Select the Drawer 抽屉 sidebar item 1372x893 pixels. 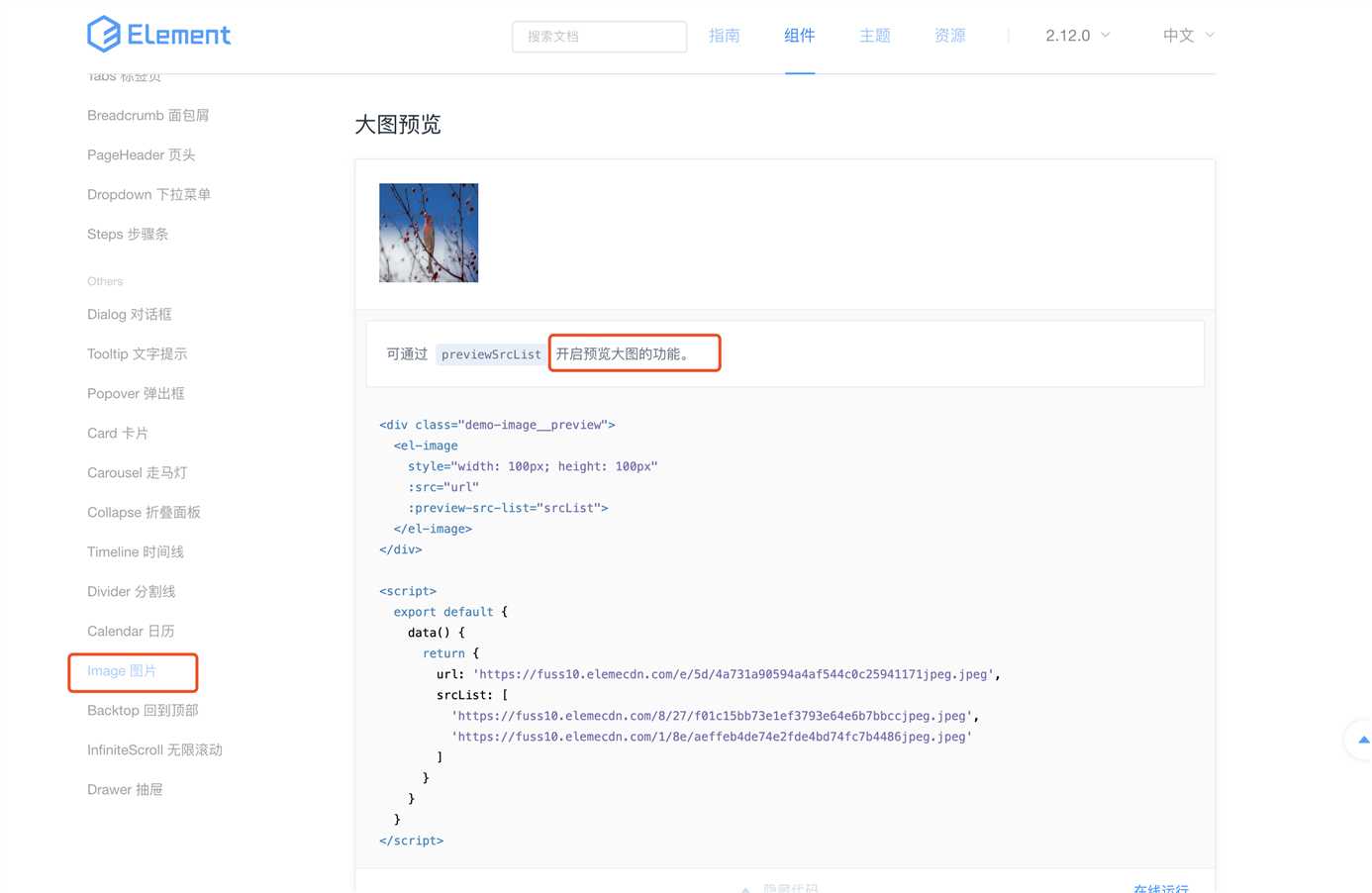click(x=125, y=789)
